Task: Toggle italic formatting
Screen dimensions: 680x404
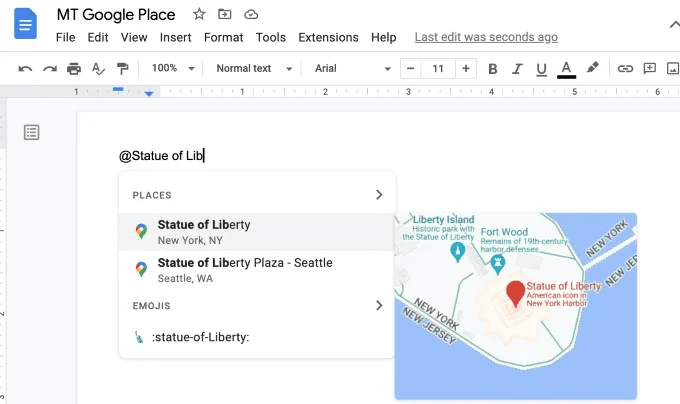Action: 517,68
